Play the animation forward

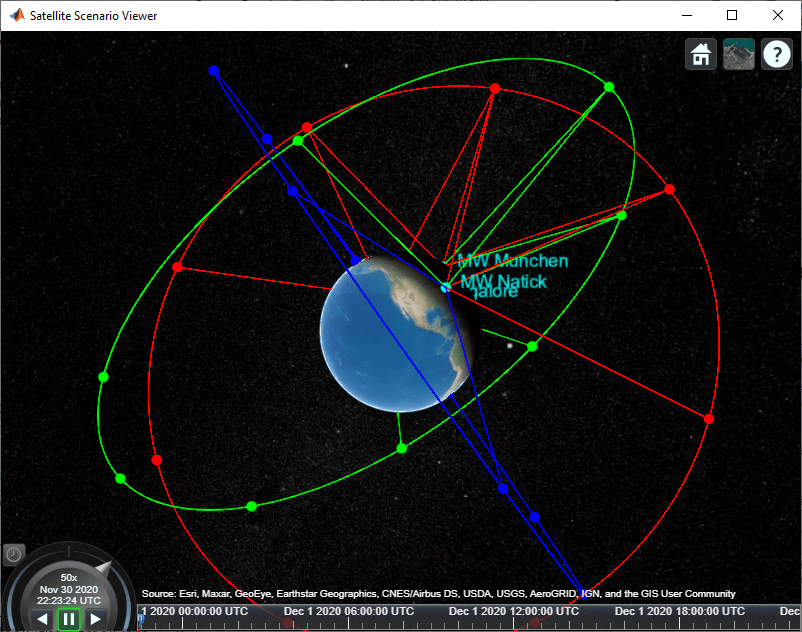pyautogui.click(x=95, y=619)
